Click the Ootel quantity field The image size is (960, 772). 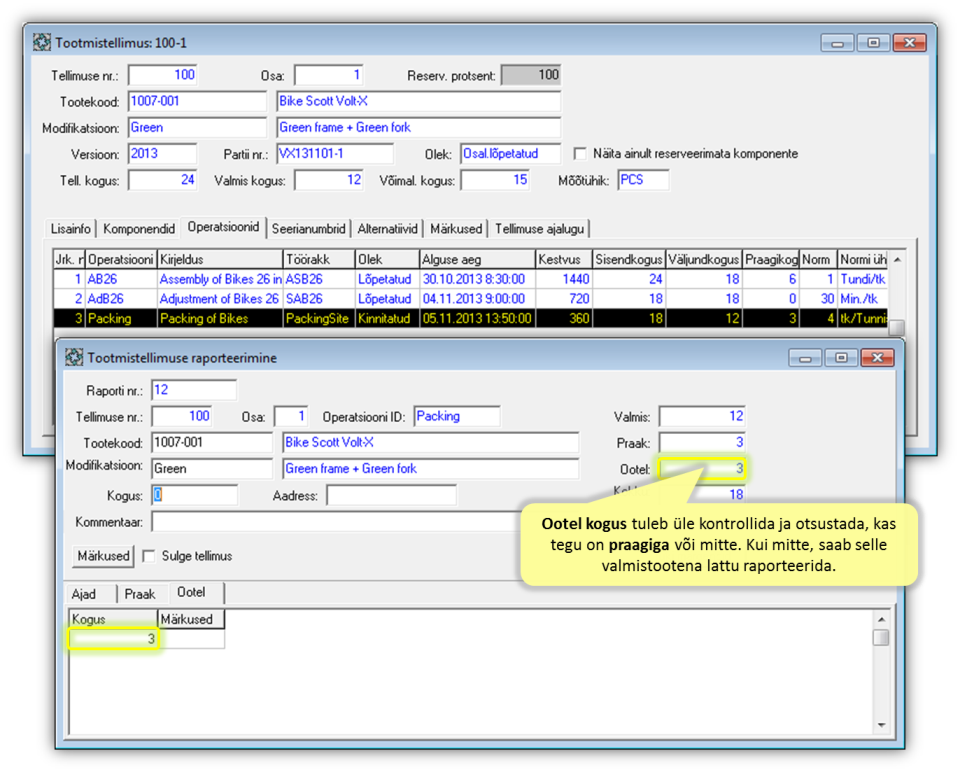click(702, 469)
